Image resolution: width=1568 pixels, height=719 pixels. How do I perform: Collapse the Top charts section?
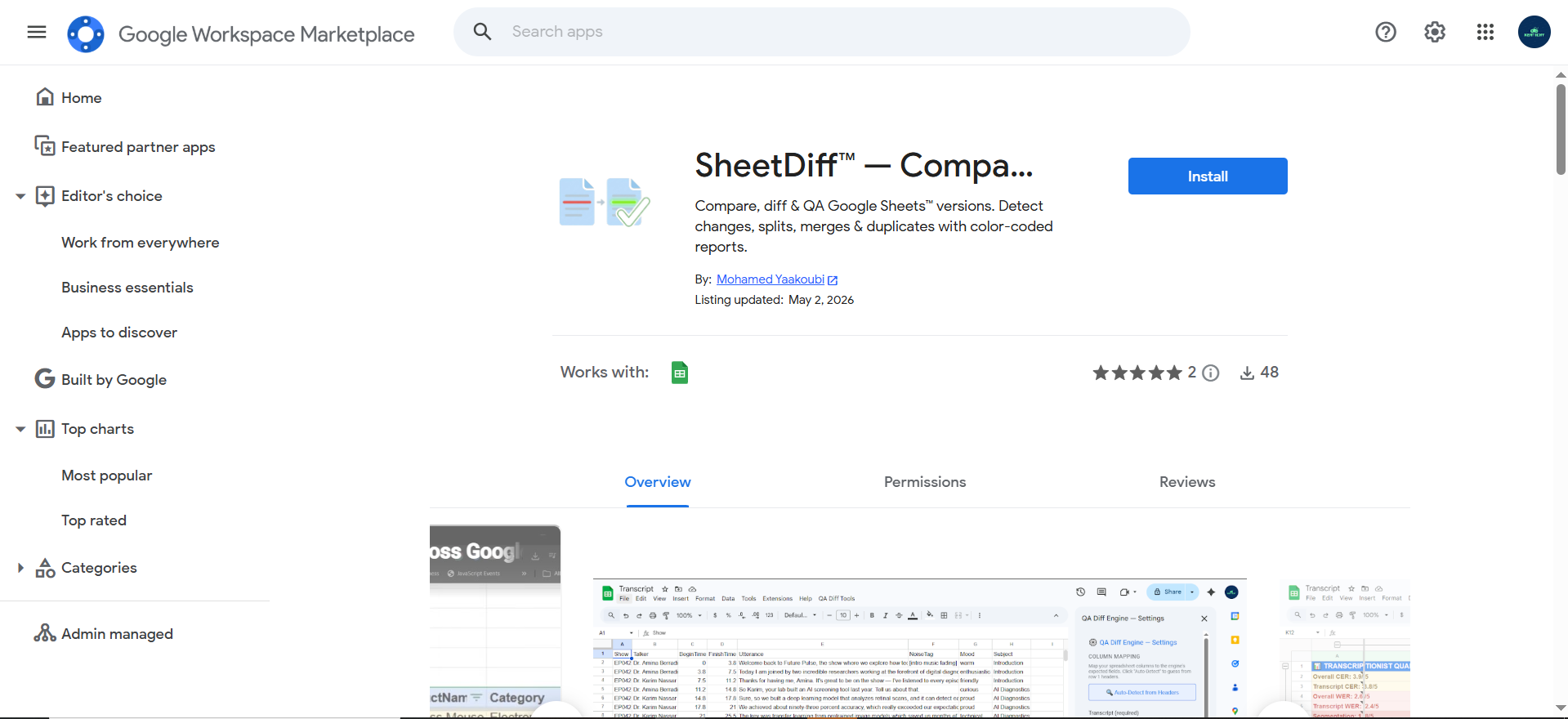(x=20, y=429)
